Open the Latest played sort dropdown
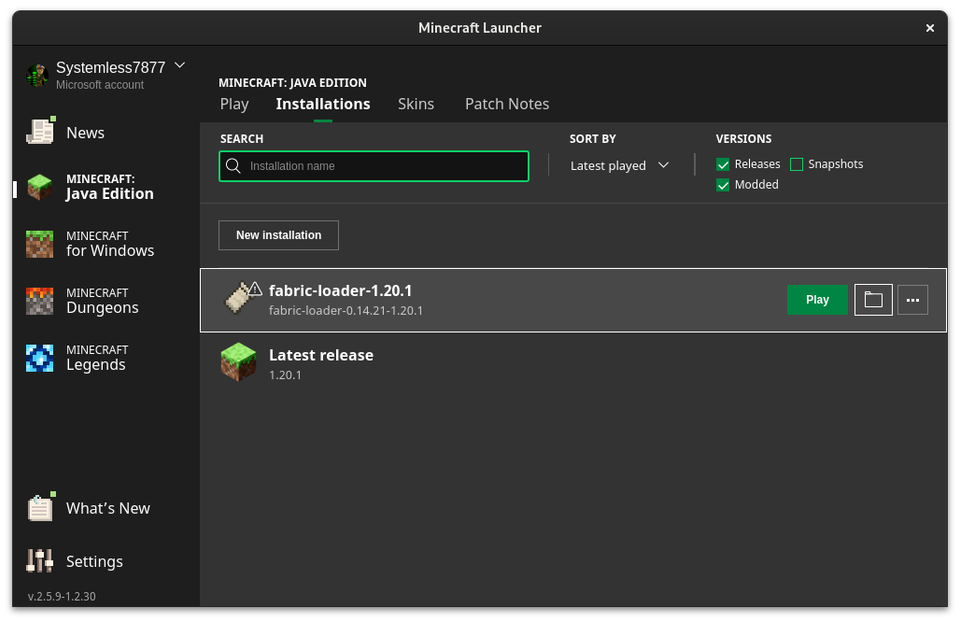Viewport: 960px width, 622px height. click(x=618, y=165)
